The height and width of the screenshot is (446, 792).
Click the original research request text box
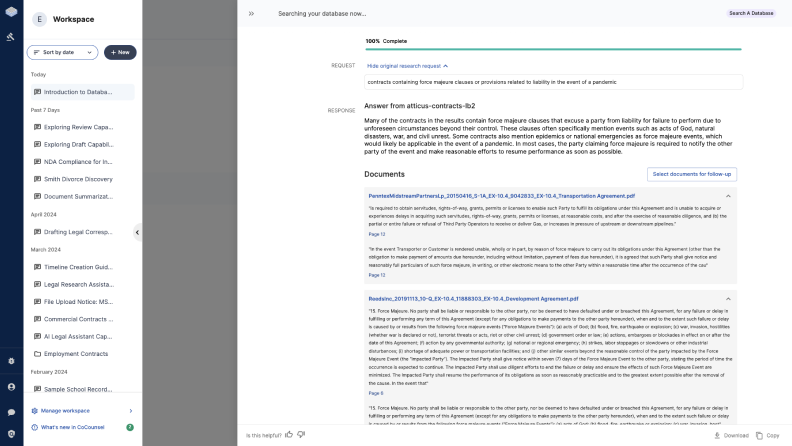553,82
